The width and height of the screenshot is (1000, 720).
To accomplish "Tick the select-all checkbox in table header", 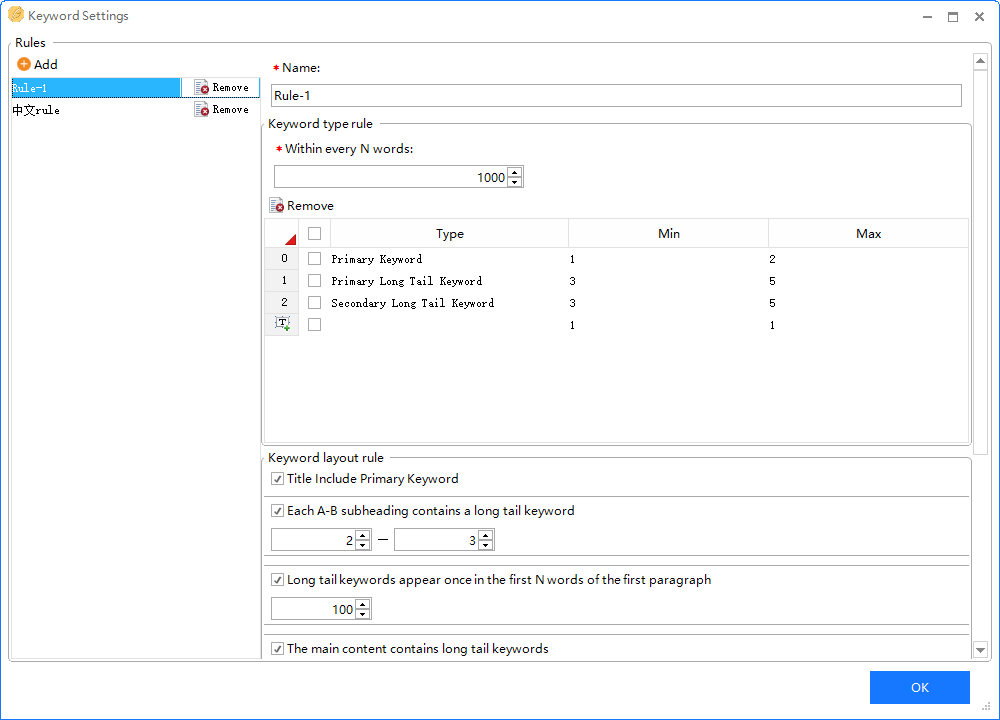I will coord(314,234).
